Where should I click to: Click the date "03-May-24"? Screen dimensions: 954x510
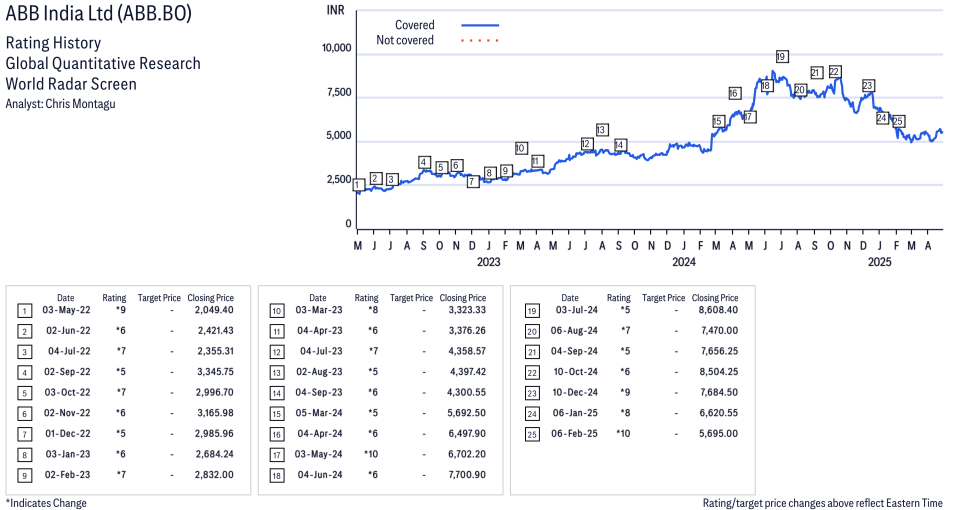pyautogui.click(x=318, y=454)
